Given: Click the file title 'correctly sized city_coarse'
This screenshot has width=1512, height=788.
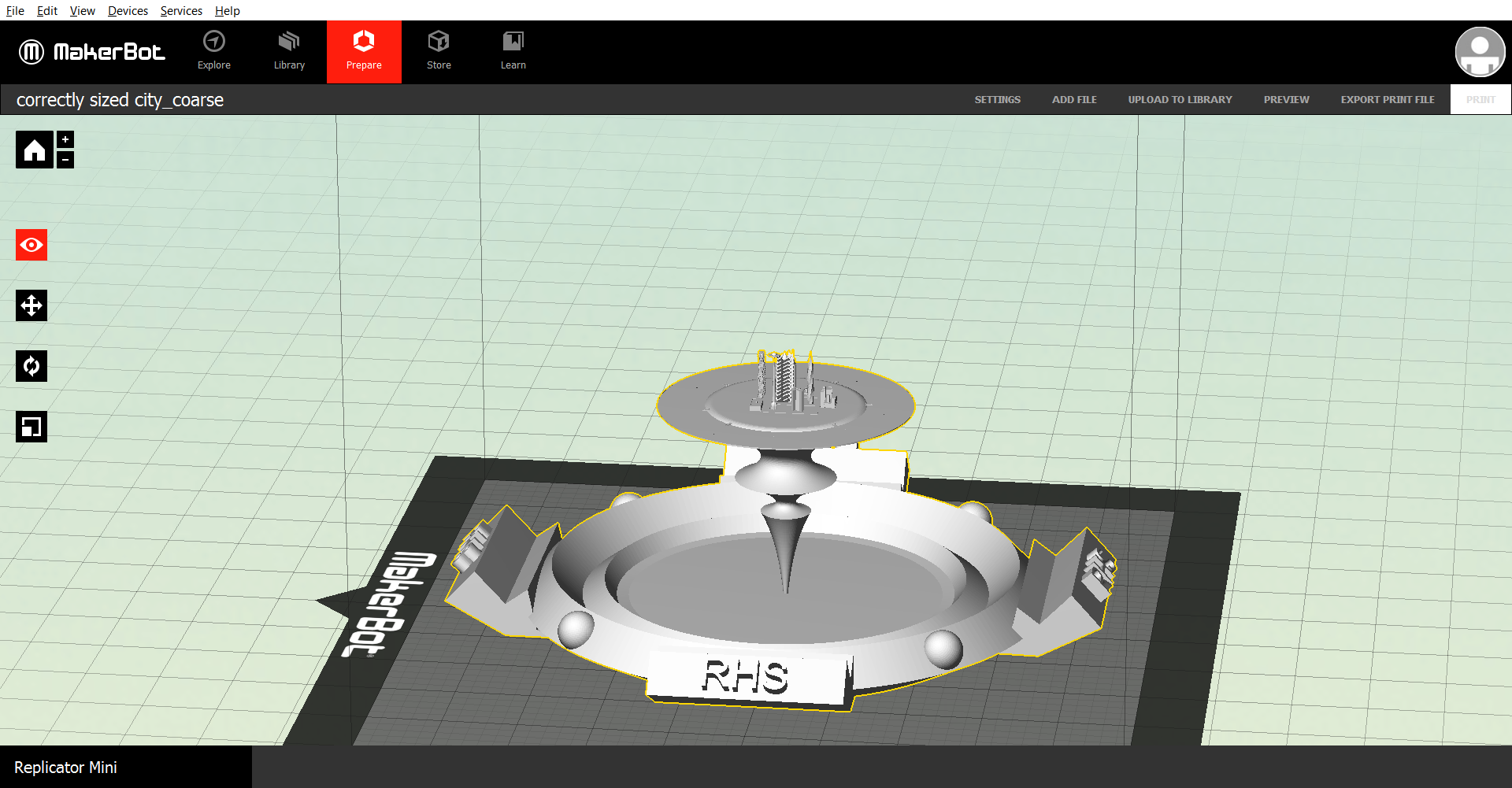Looking at the screenshot, I should click(120, 100).
